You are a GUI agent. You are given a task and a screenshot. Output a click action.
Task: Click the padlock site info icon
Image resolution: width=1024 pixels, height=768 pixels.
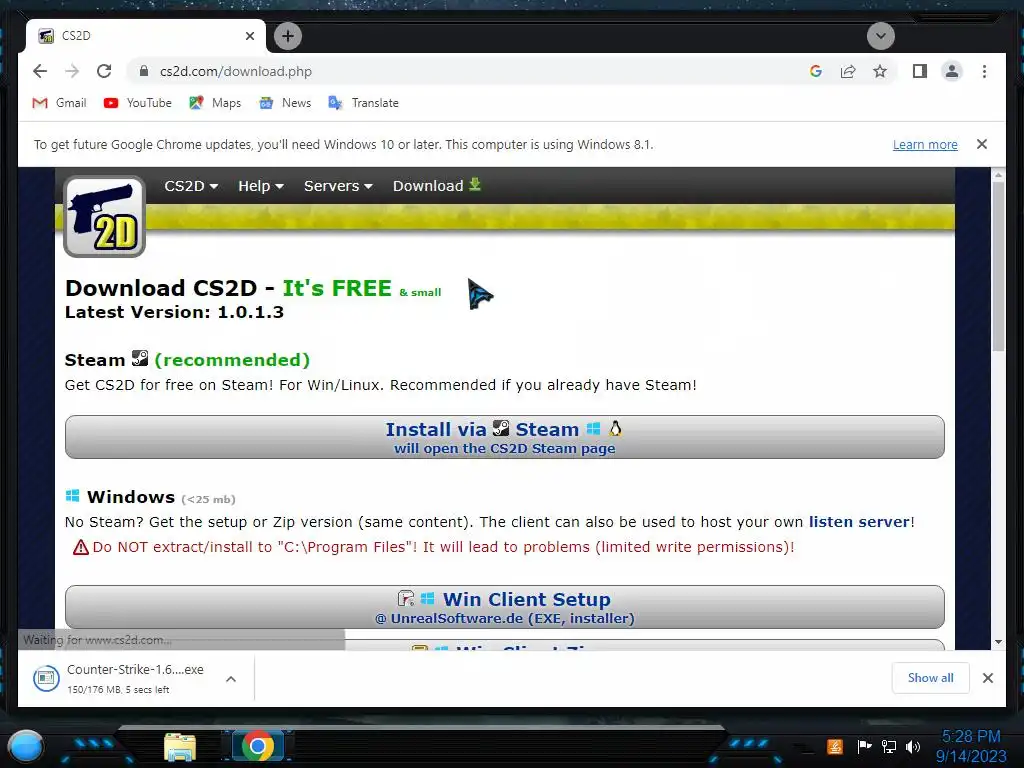(144, 71)
